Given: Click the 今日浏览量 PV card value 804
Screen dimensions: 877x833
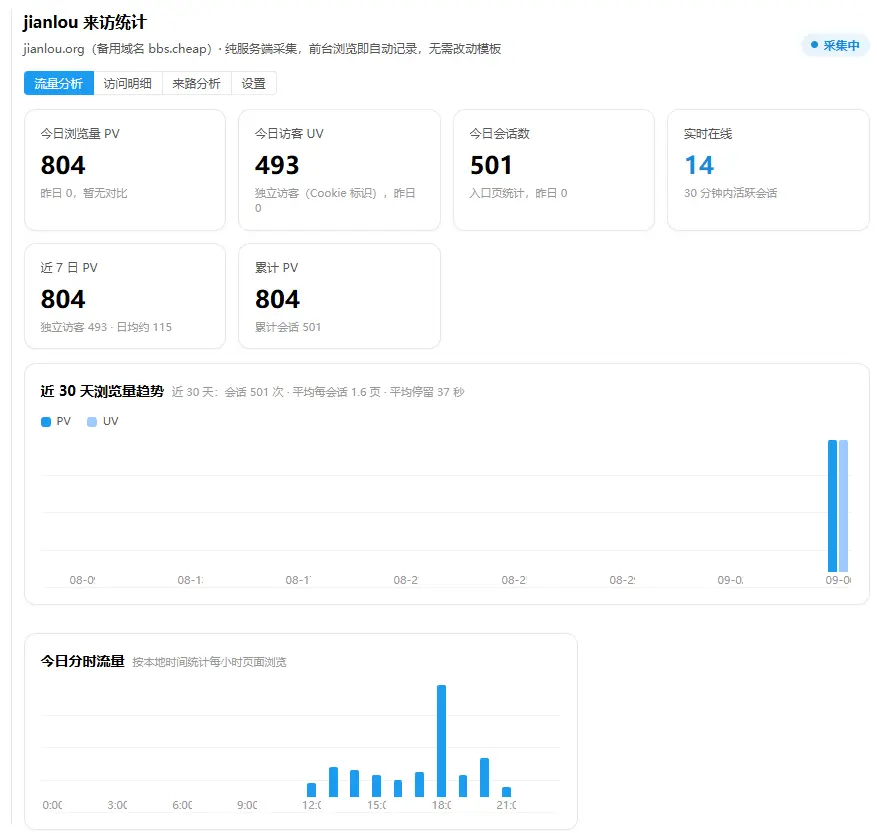Looking at the screenshot, I should pos(63,165).
